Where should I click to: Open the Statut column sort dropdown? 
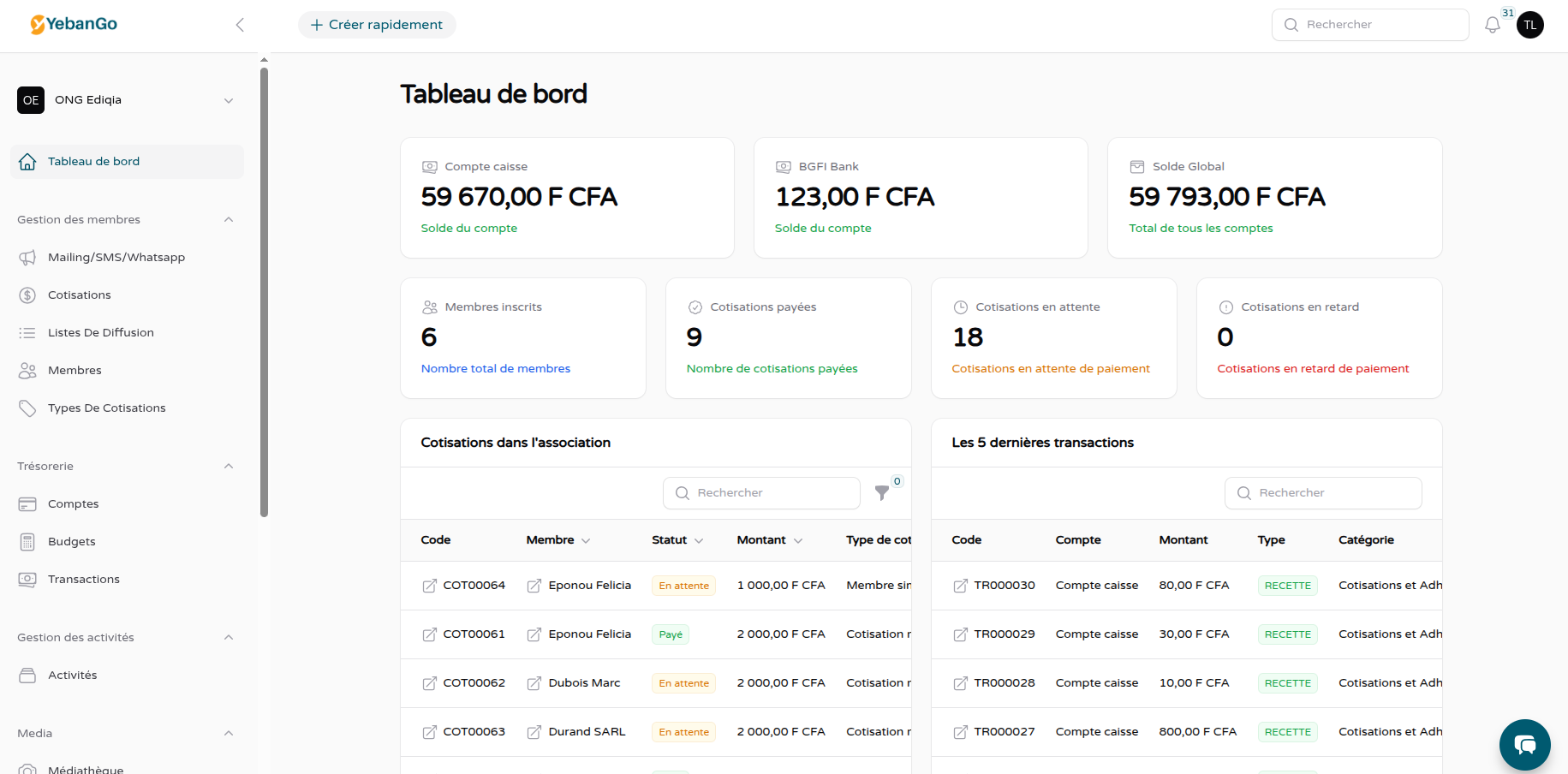tap(700, 540)
